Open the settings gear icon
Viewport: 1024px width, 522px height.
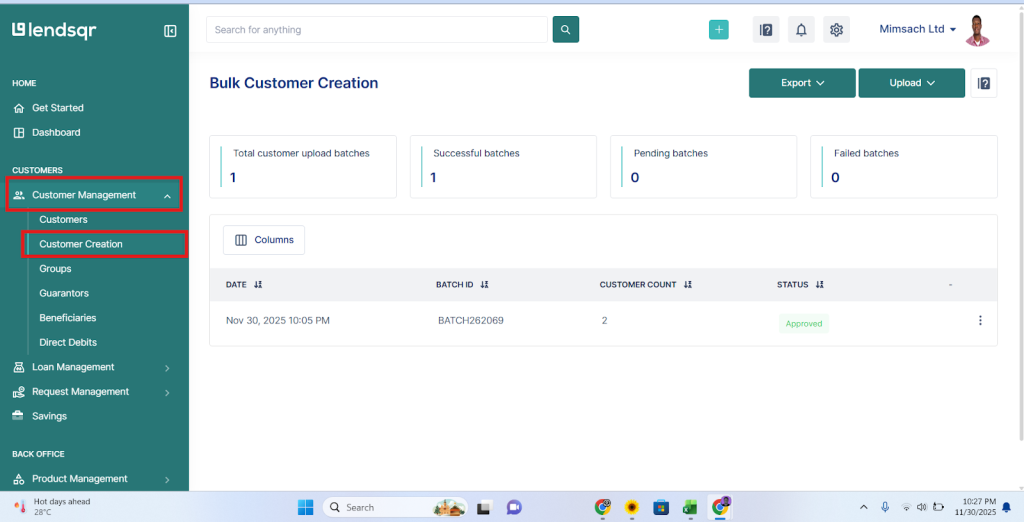click(x=836, y=30)
